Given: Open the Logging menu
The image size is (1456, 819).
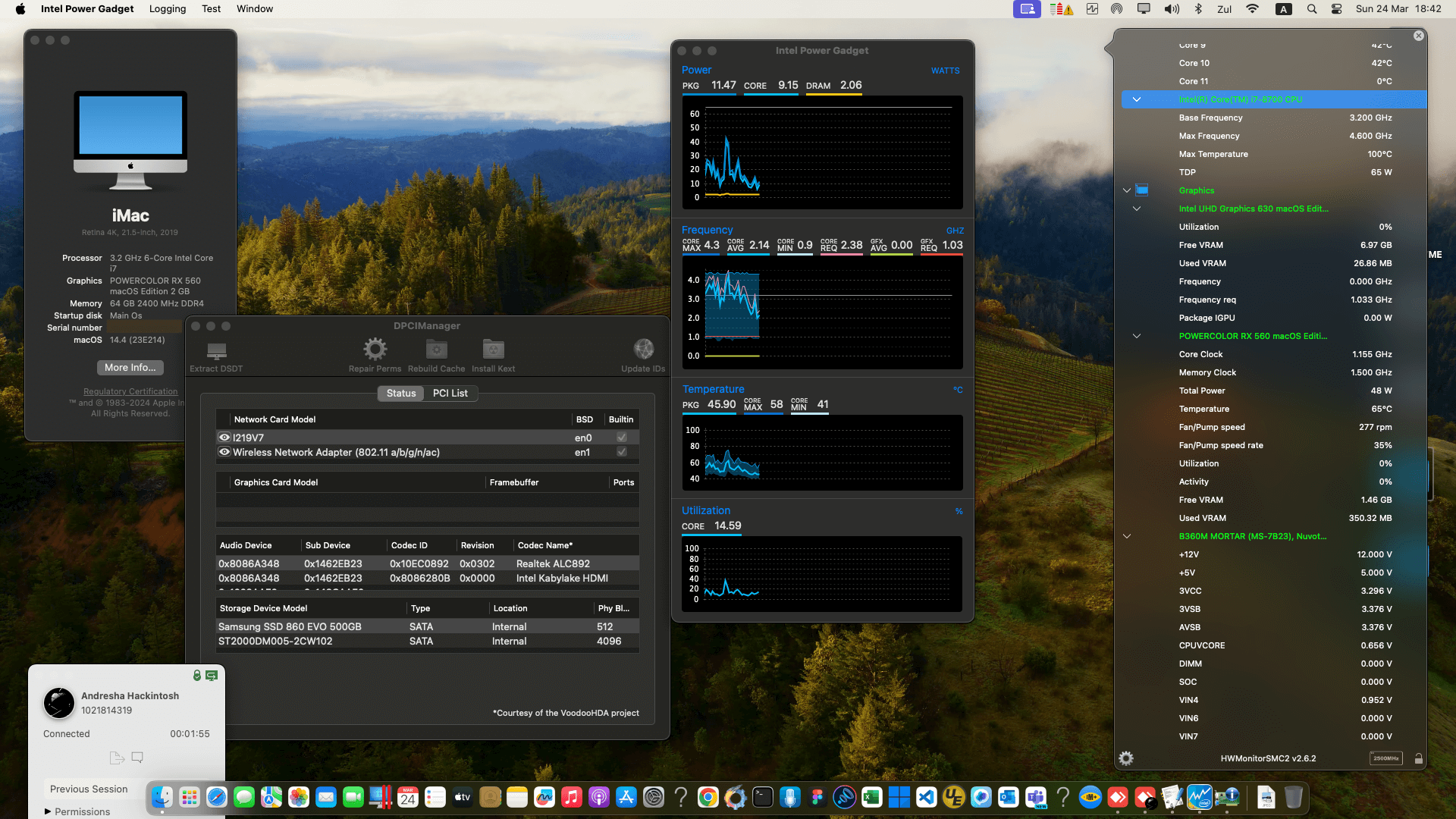Looking at the screenshot, I should [168, 8].
